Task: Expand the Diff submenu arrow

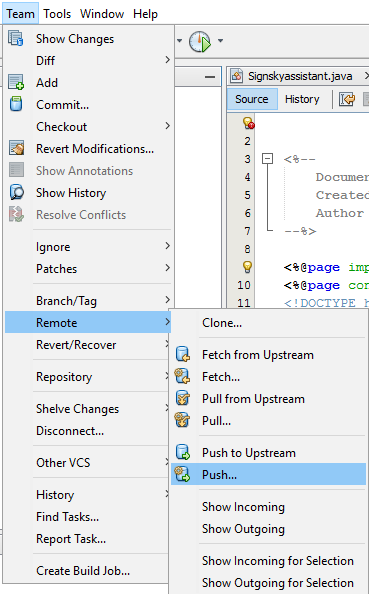Action: tap(167, 60)
